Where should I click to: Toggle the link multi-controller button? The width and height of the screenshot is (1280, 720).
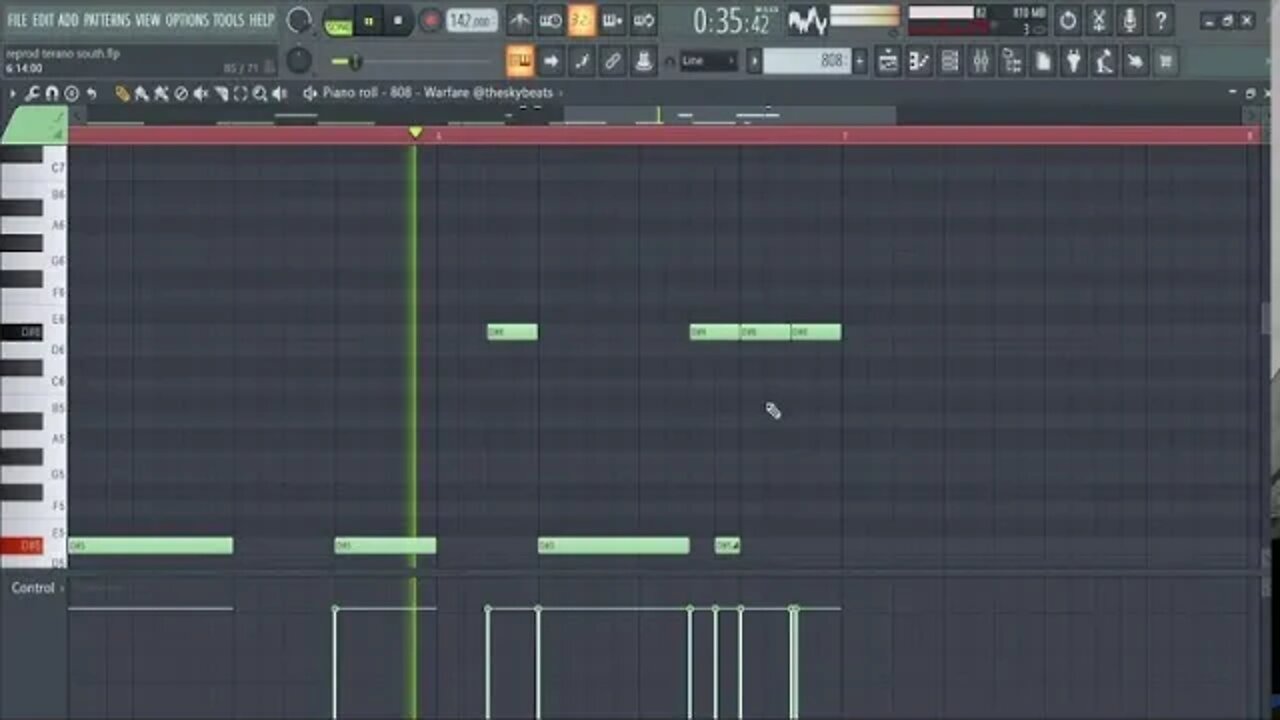click(x=613, y=61)
